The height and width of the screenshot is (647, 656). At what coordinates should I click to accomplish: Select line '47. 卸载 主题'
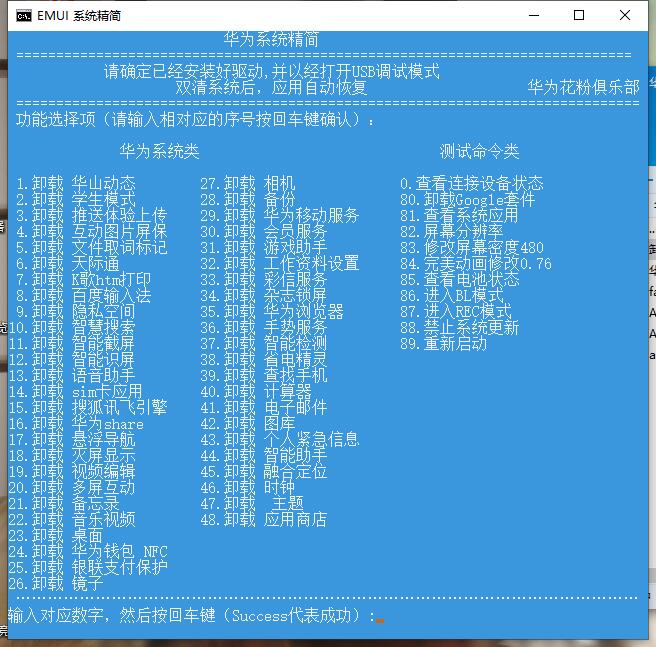pos(252,504)
